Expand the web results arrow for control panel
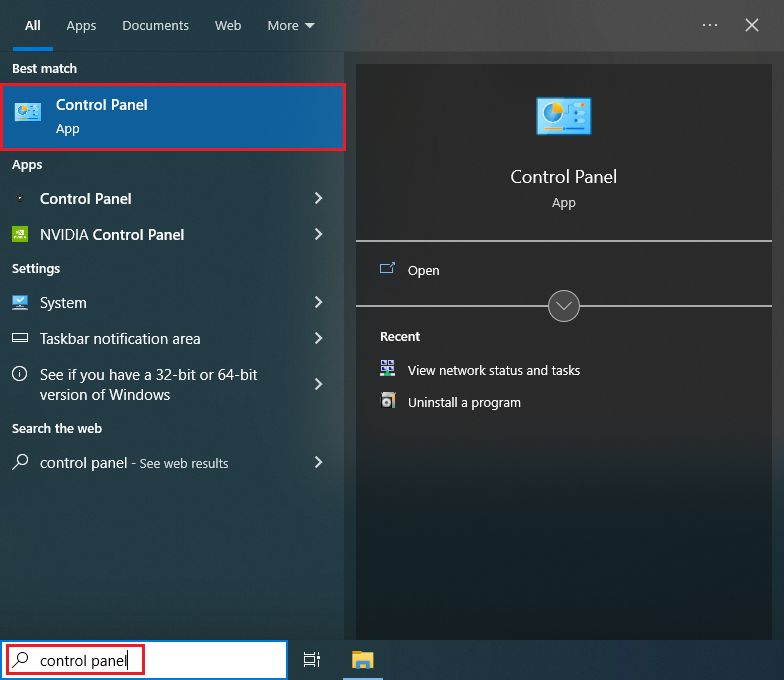Screen dimensions: 784x680 pyautogui.click(x=318, y=462)
